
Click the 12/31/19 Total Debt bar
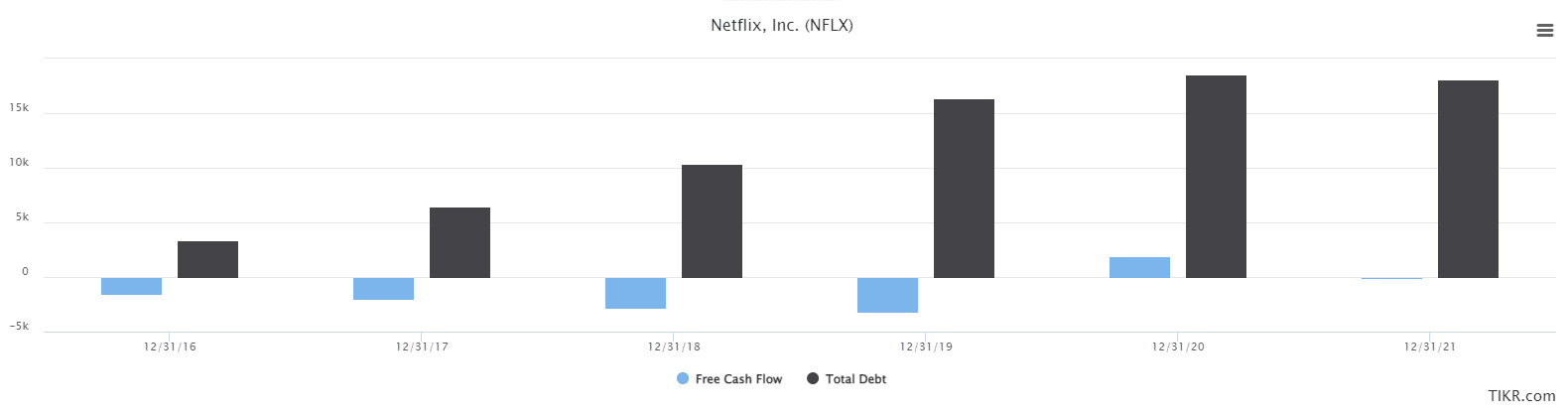click(964, 189)
